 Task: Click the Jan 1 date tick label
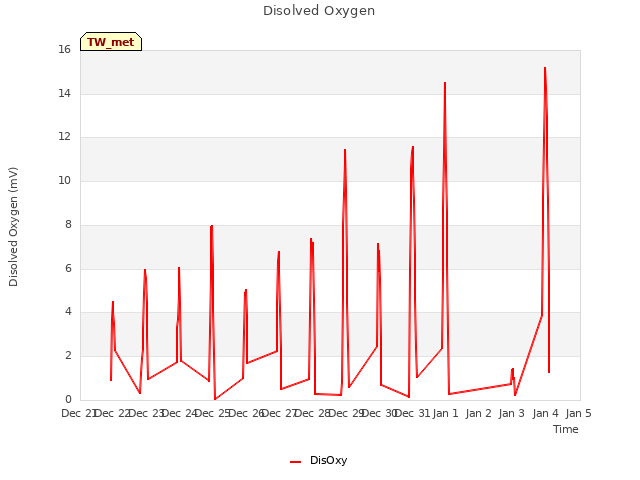coord(445,413)
